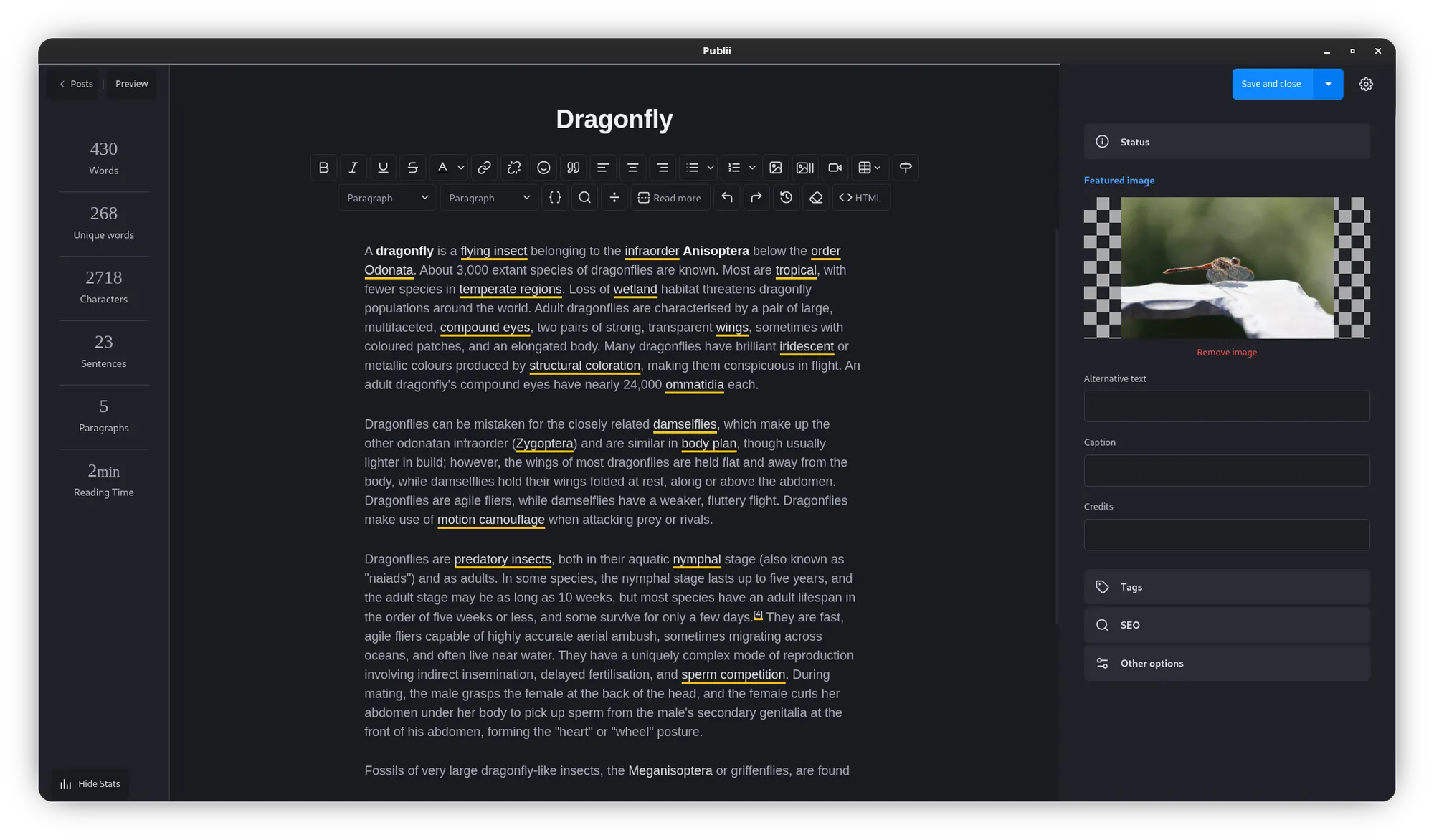Expand the Status section

pyautogui.click(x=1227, y=142)
